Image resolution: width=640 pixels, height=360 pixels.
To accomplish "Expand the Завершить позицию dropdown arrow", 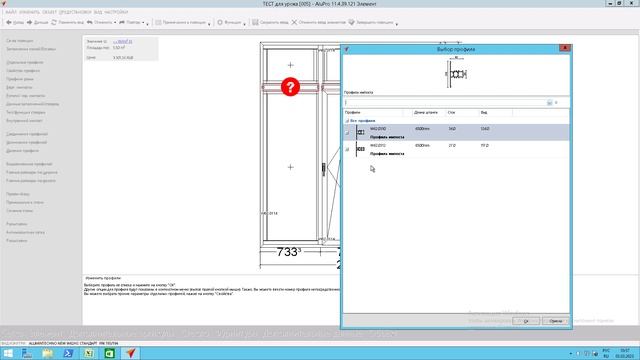I will click(397, 24).
